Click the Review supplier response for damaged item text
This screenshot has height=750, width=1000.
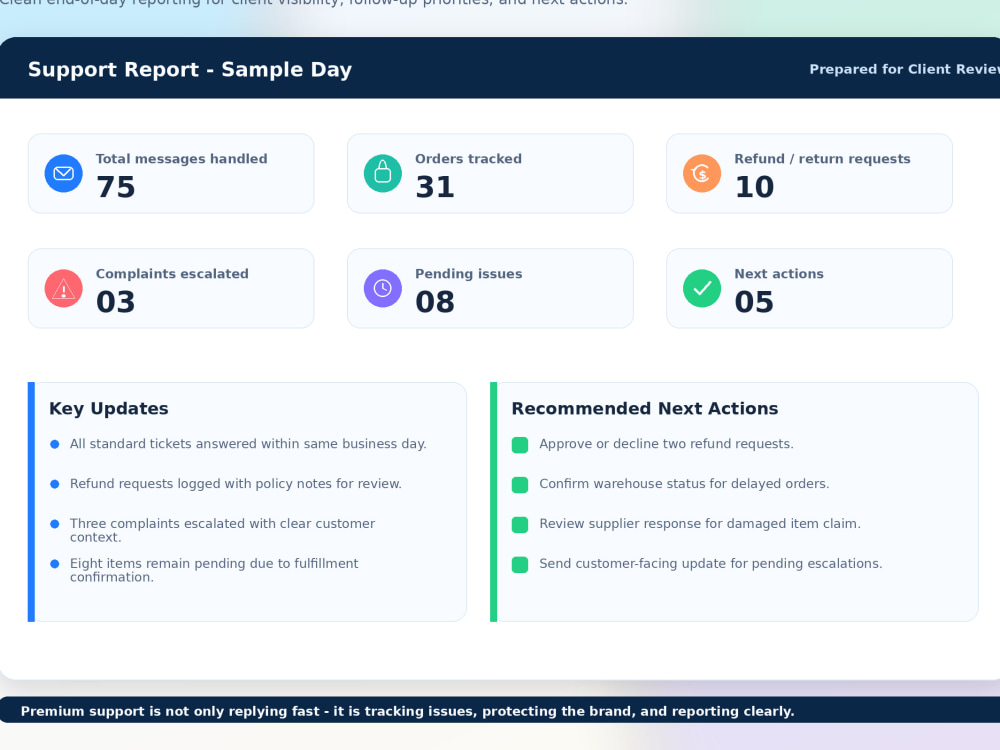[x=700, y=524]
